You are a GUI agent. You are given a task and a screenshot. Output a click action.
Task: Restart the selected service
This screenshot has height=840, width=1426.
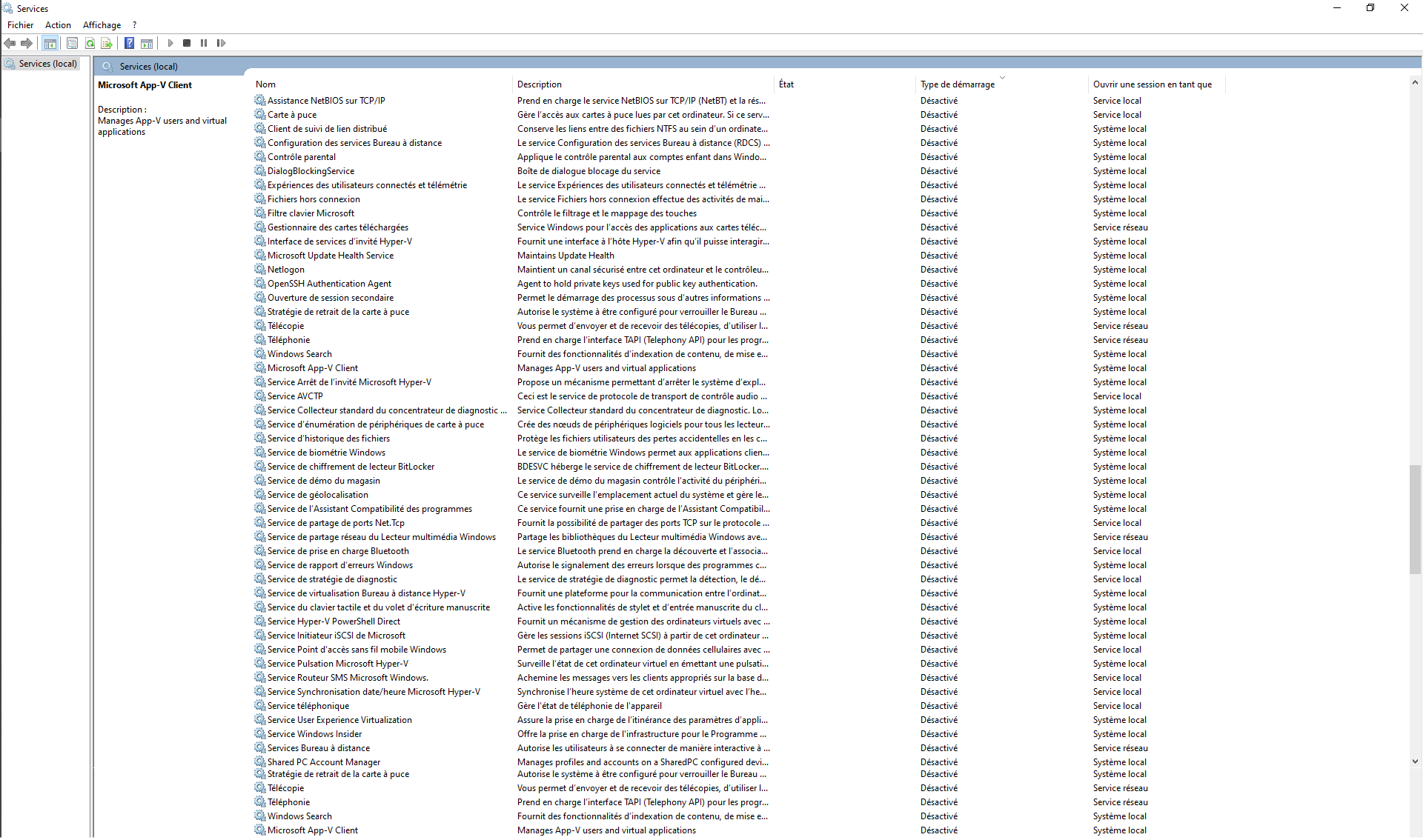(x=221, y=44)
